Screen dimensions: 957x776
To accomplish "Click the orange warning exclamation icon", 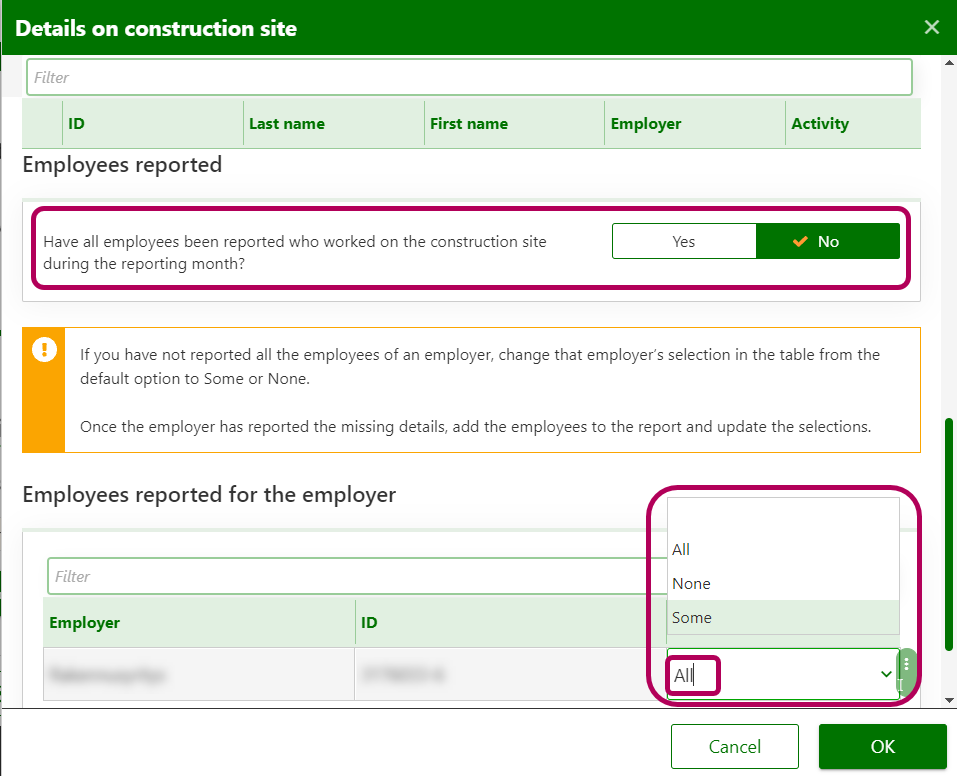I will click(44, 350).
